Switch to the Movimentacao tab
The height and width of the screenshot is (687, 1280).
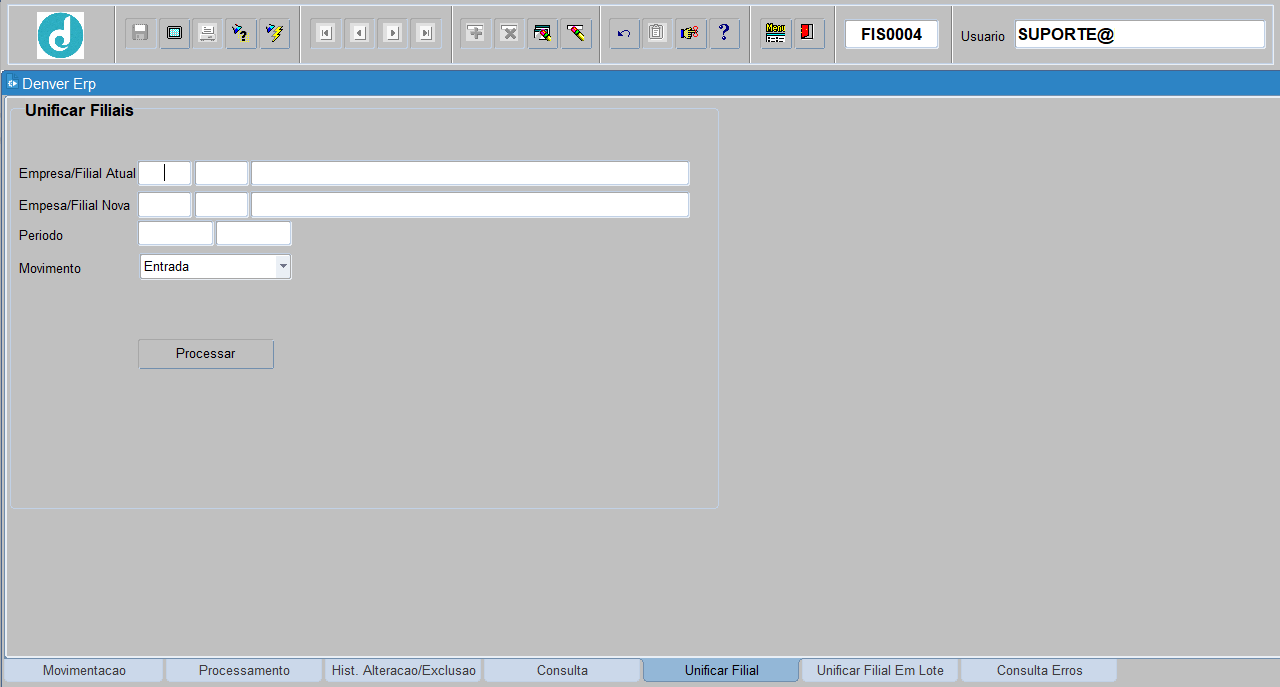[x=84, y=670]
